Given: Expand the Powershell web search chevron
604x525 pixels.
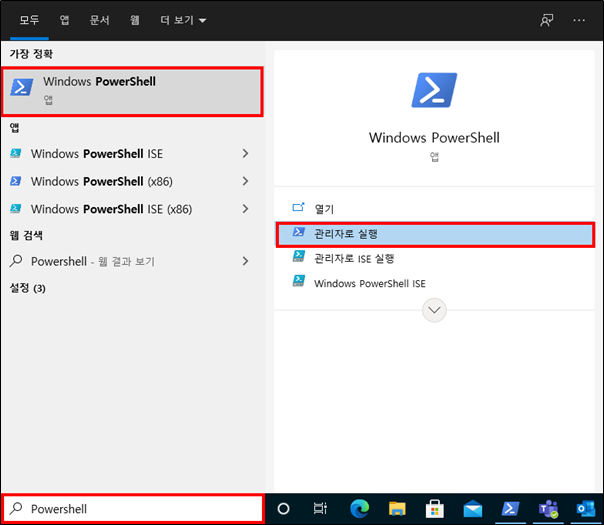Looking at the screenshot, I should pos(245,262).
